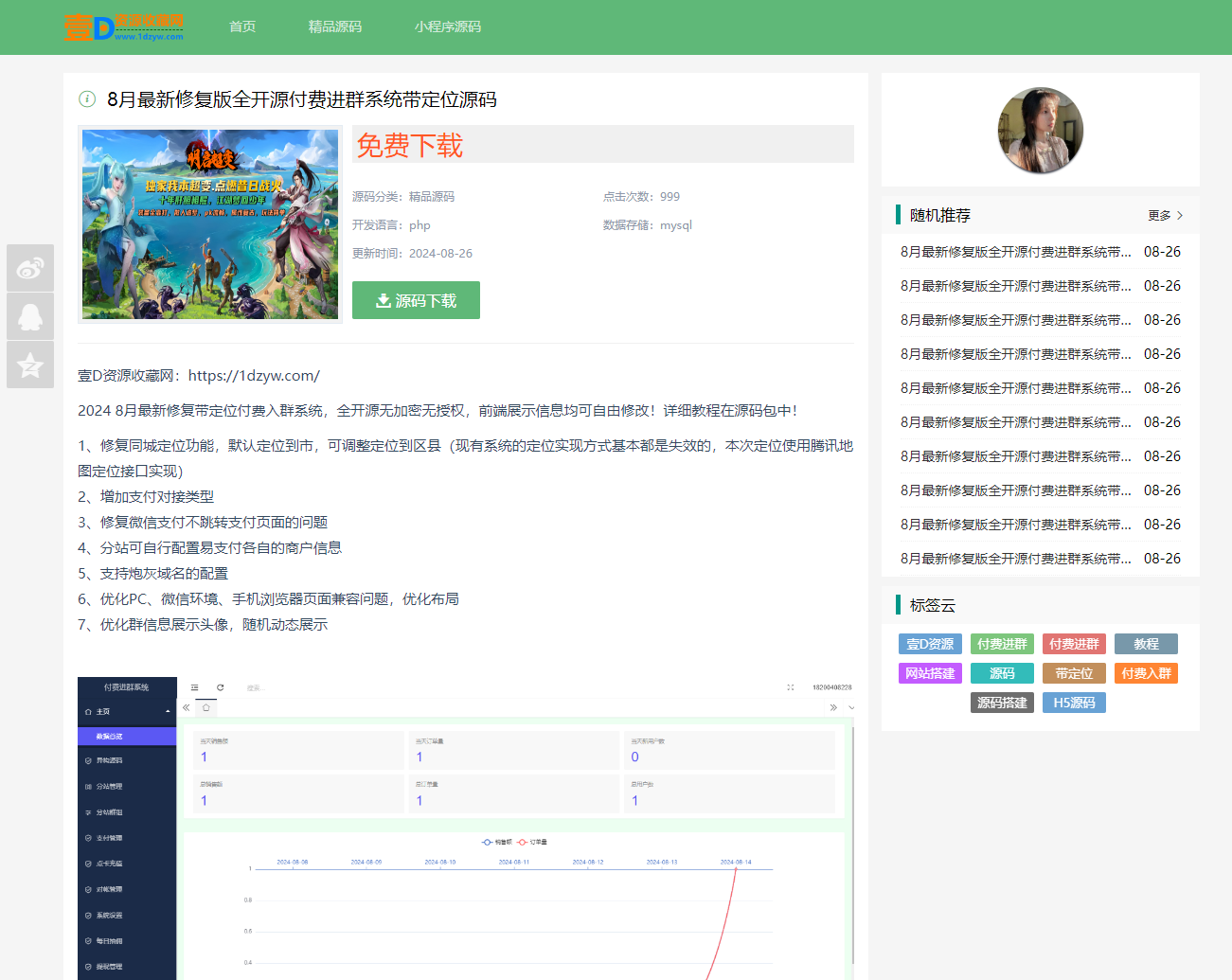
Task: Open the dropdown chevron in preview tab bar
Action: [849, 706]
